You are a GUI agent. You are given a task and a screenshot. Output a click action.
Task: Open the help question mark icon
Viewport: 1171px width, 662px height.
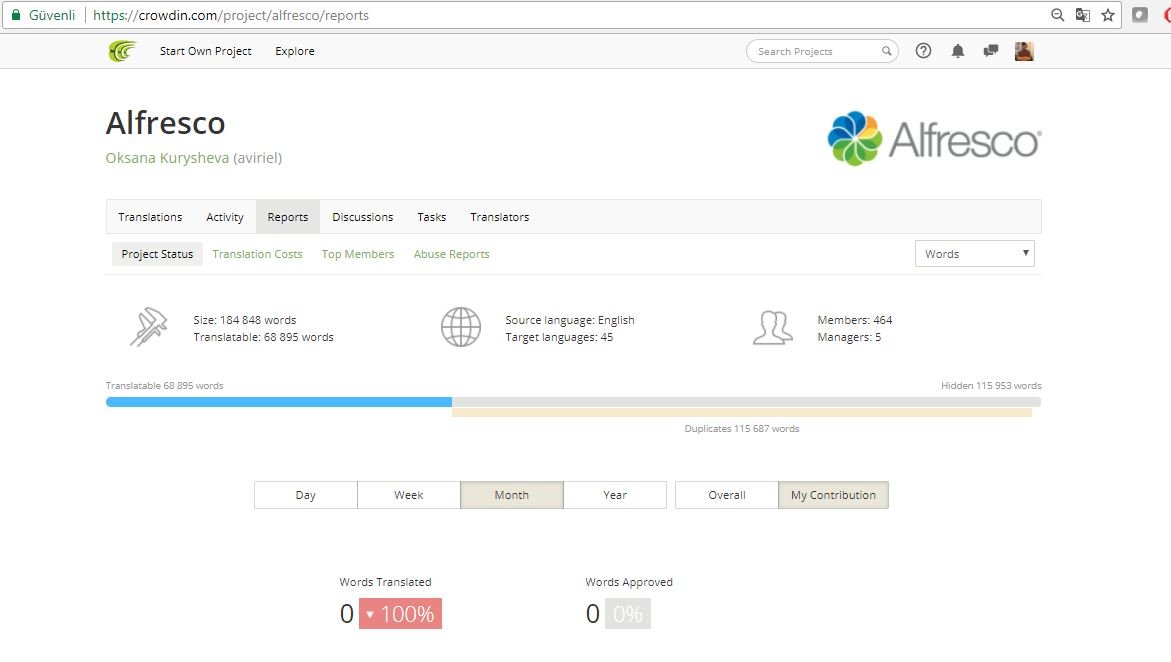(923, 51)
